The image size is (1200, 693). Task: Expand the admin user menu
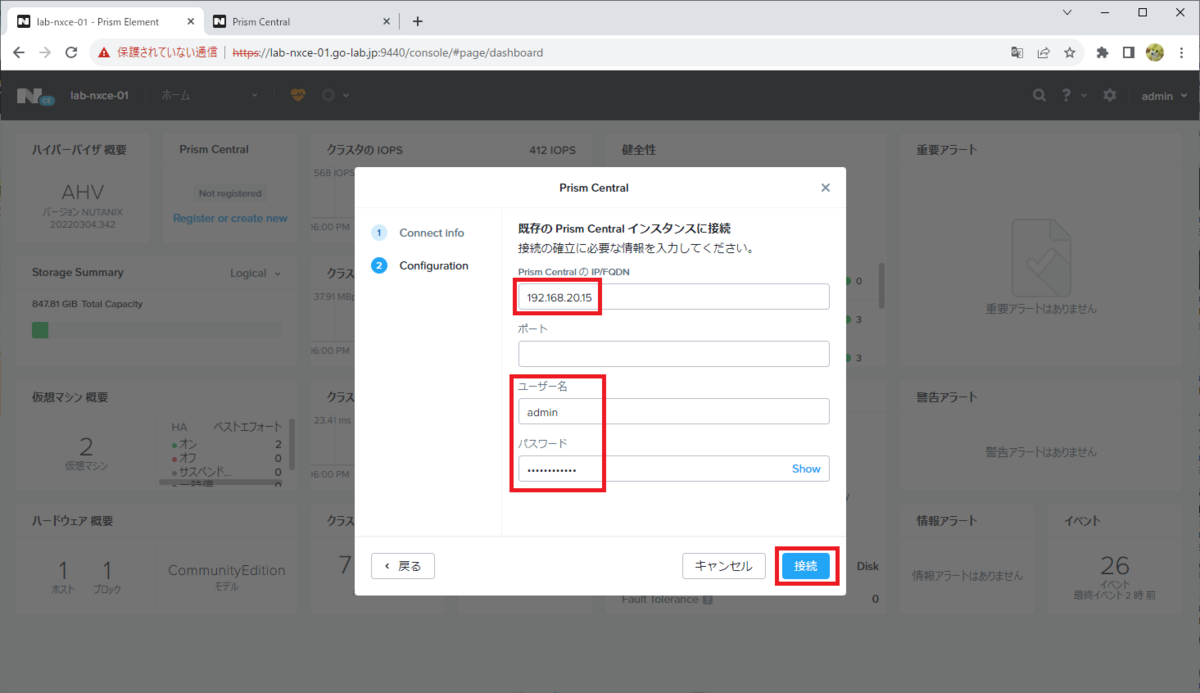tap(1165, 95)
